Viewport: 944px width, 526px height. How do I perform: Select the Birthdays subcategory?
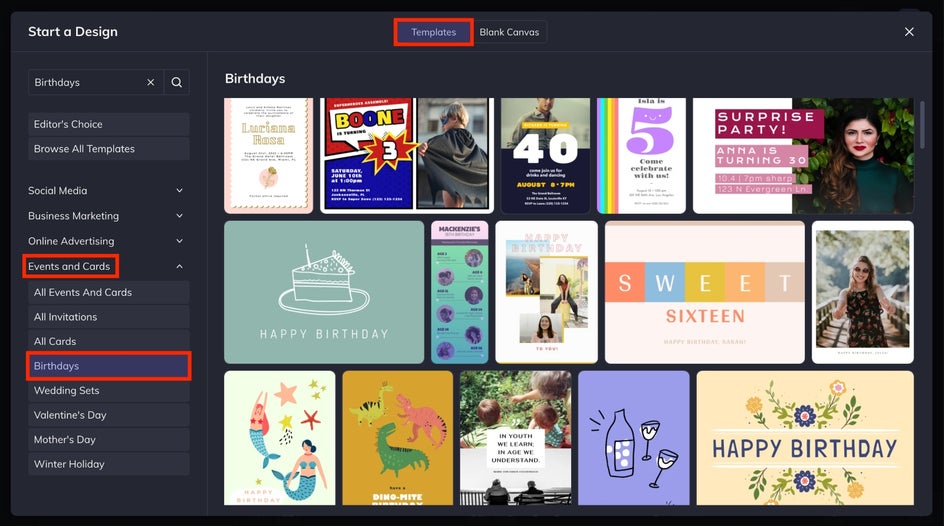108,366
